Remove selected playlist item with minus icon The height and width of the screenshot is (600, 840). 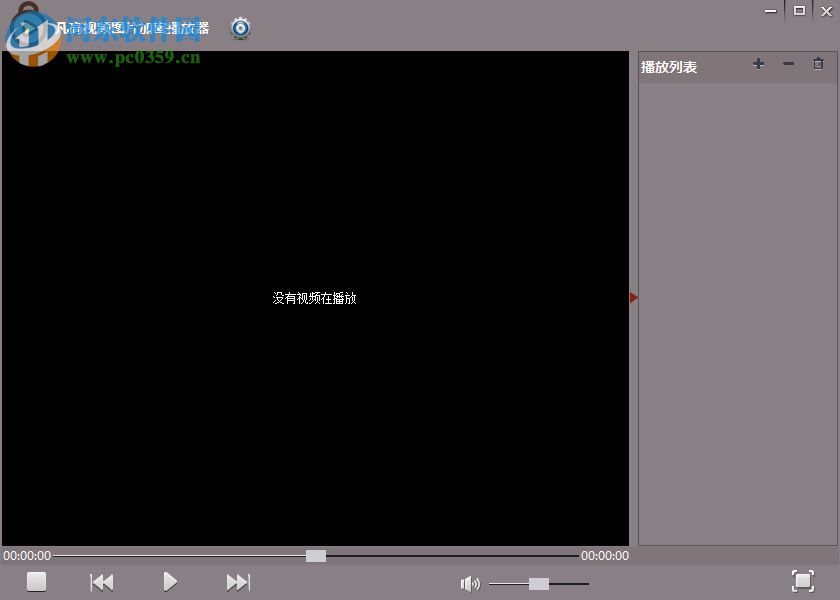[788, 63]
